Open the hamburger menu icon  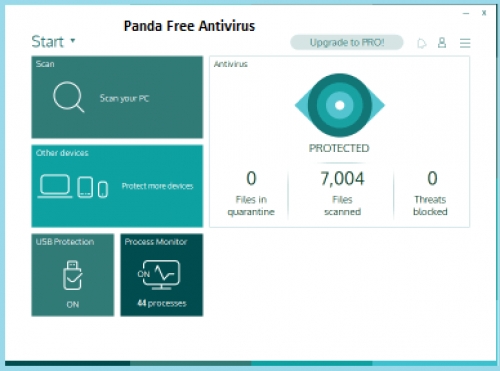coord(465,43)
